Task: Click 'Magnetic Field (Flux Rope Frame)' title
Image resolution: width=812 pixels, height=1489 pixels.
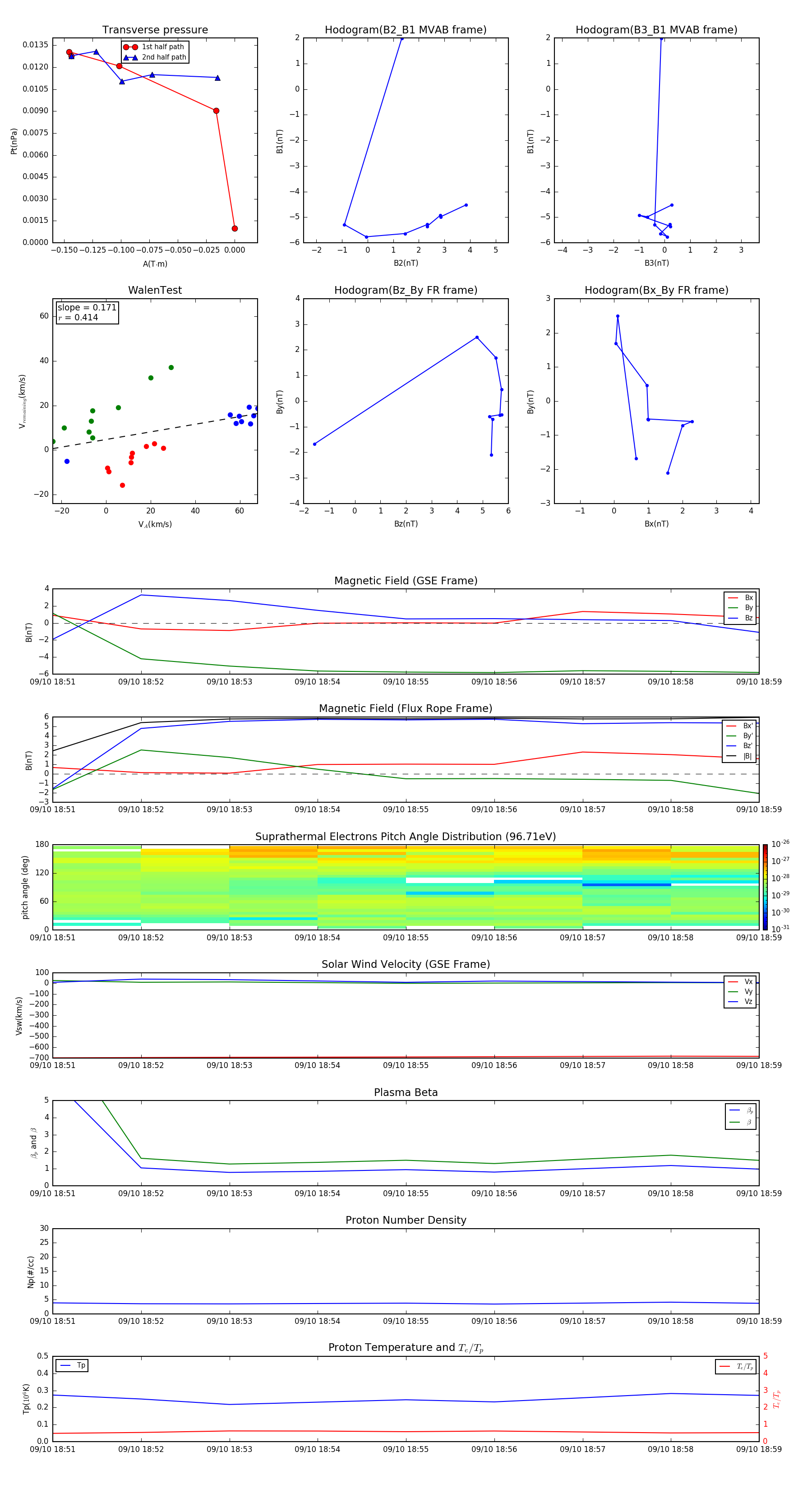Action: 406,709
